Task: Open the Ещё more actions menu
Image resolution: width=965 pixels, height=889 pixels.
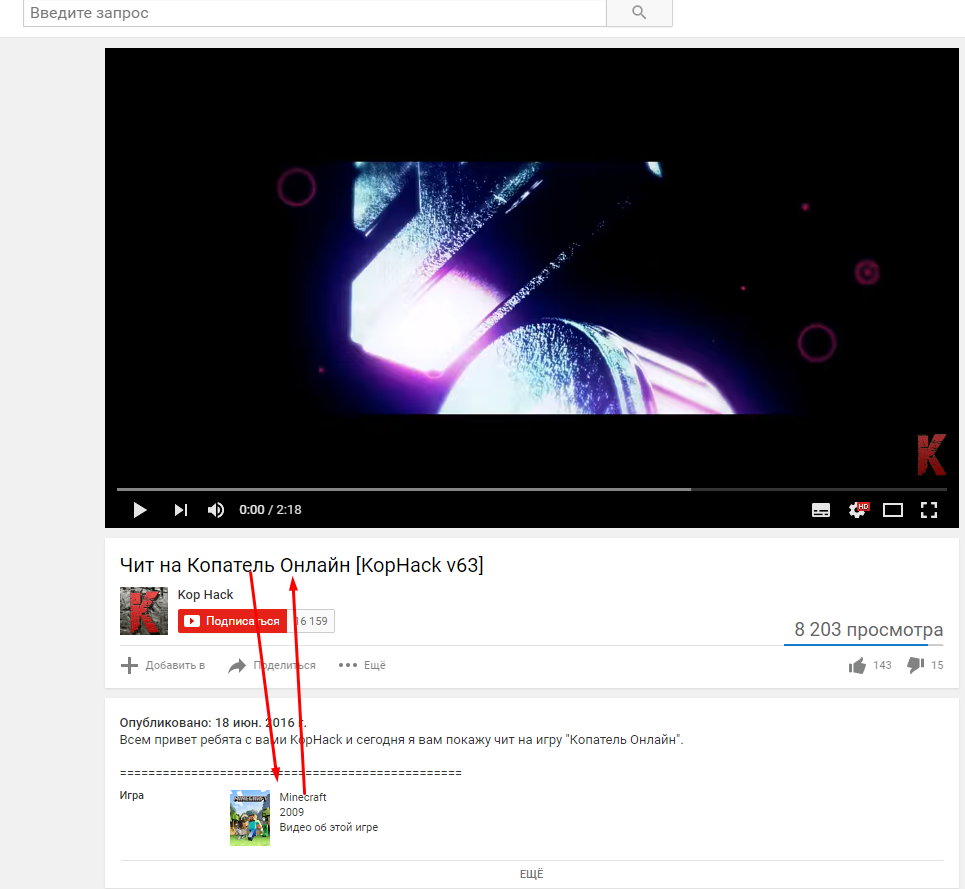Action: tap(362, 665)
